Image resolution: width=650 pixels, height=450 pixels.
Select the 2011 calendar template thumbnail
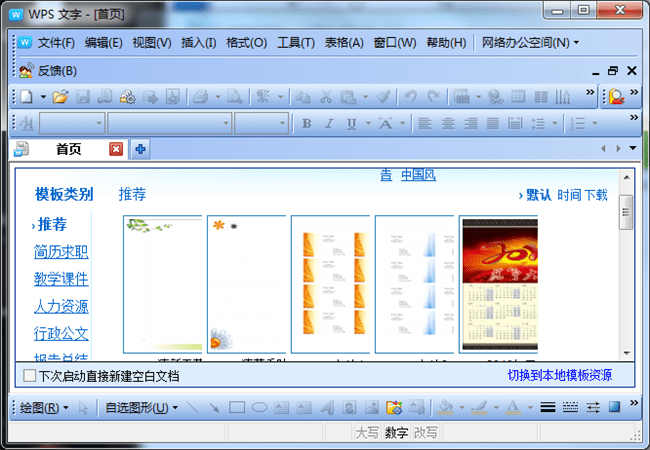tap(498, 284)
